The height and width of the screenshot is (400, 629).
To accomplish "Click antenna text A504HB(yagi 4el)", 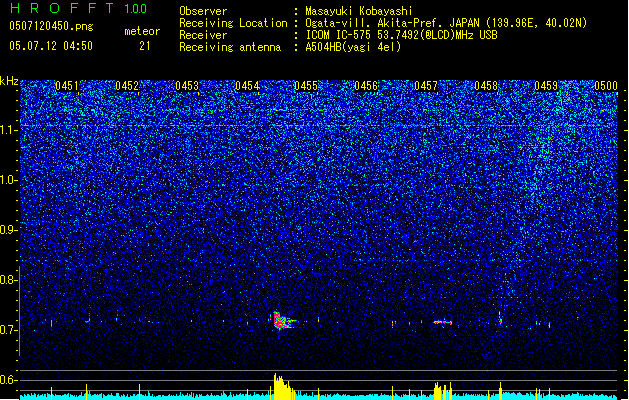I will 353,47.
